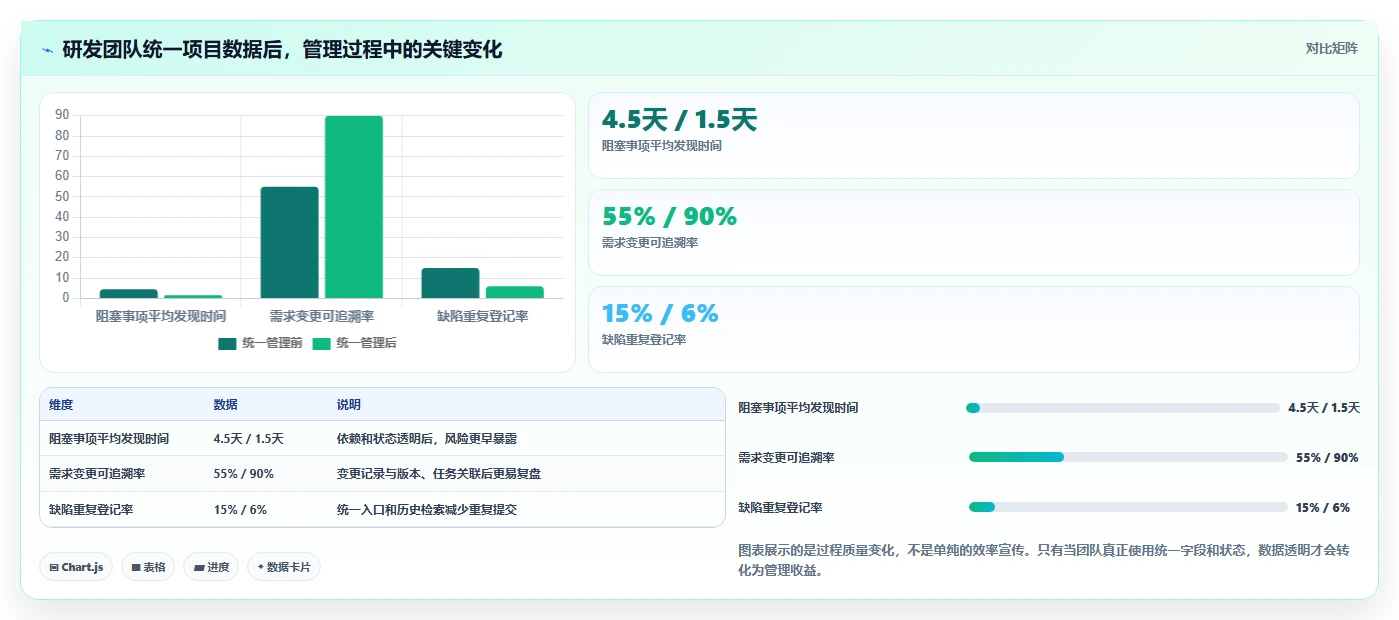Click the 阻塞事项平均发现时间 progress bar
Viewport: 1399px width, 620px height.
coord(1123,408)
